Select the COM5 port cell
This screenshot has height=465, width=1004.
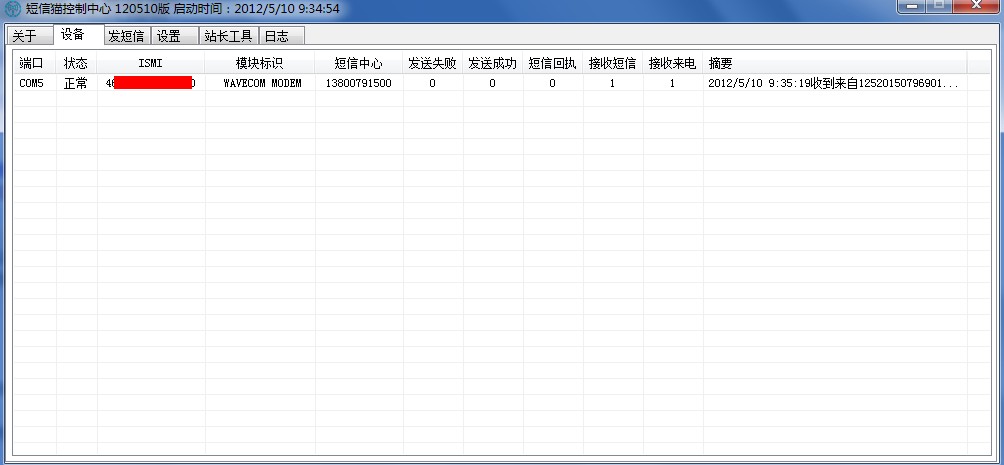[x=32, y=83]
